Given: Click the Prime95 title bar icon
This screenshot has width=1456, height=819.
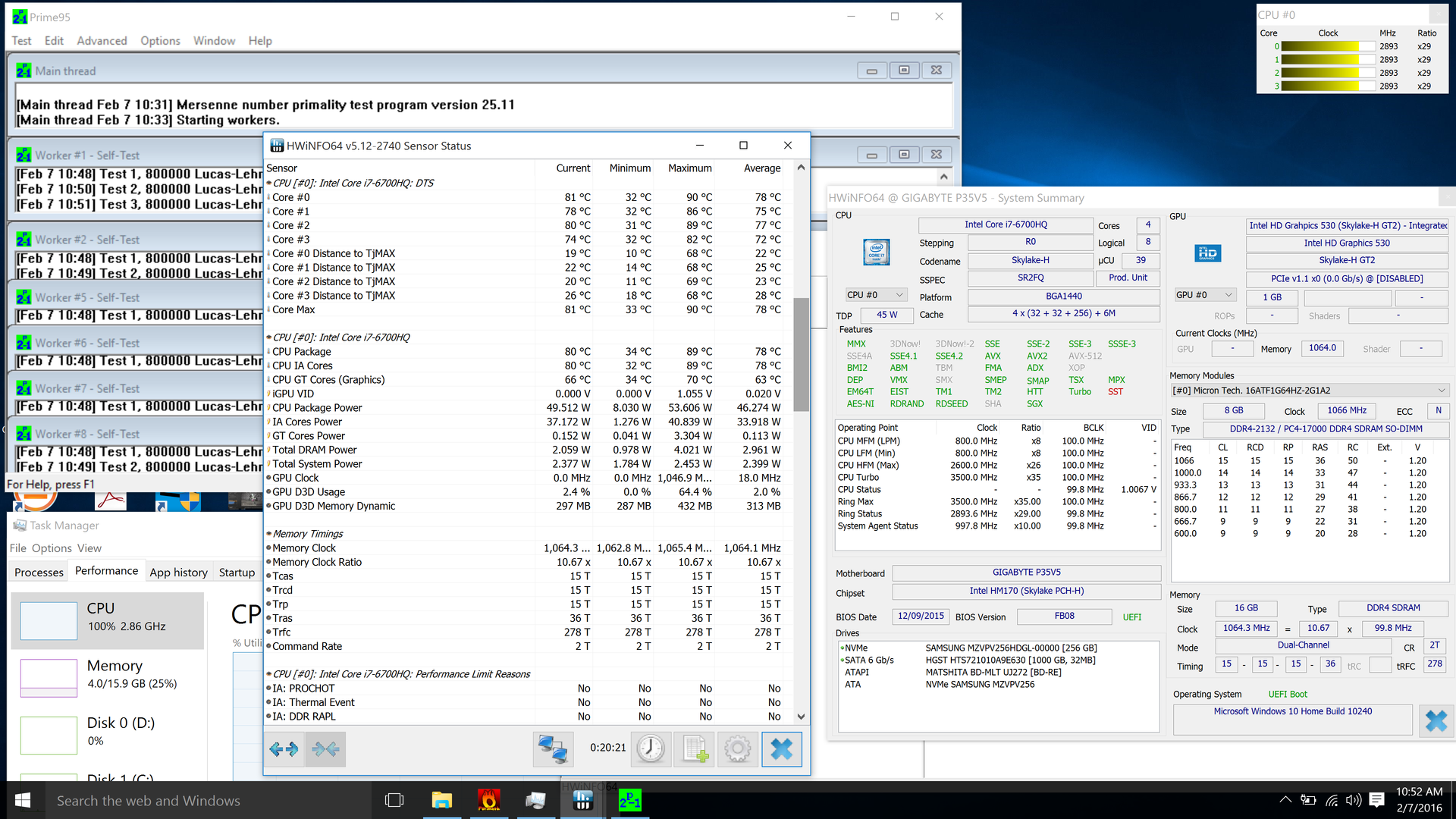Looking at the screenshot, I should 20,17.
